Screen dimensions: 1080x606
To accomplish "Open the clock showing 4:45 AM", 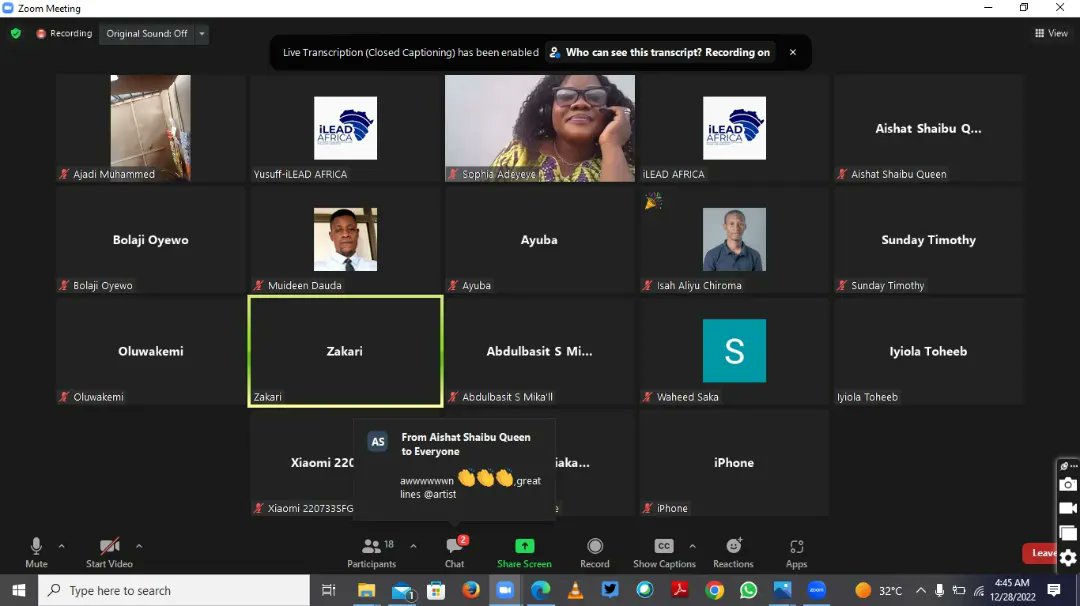I will tap(1012, 590).
